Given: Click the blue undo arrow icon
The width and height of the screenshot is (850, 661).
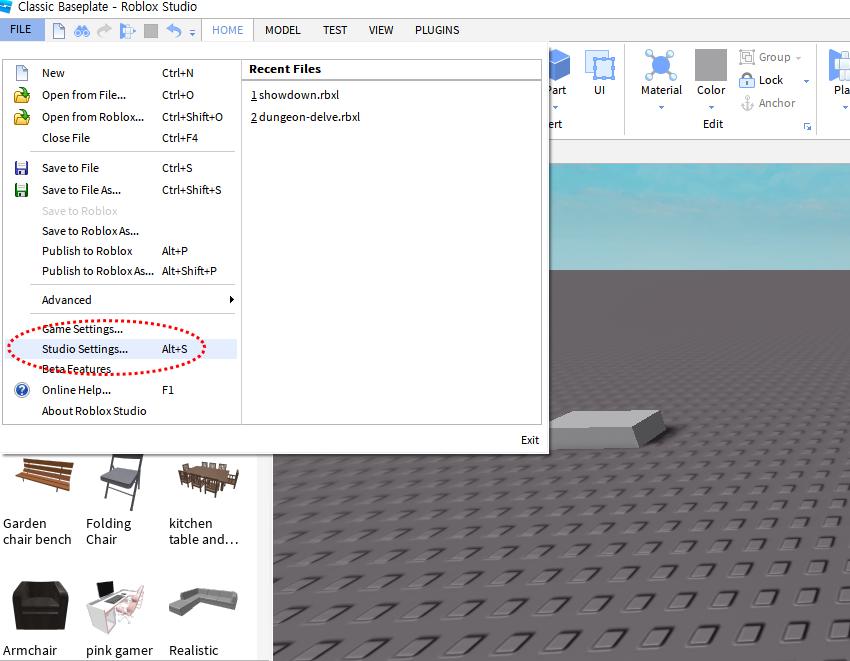Looking at the screenshot, I should tap(173, 30).
